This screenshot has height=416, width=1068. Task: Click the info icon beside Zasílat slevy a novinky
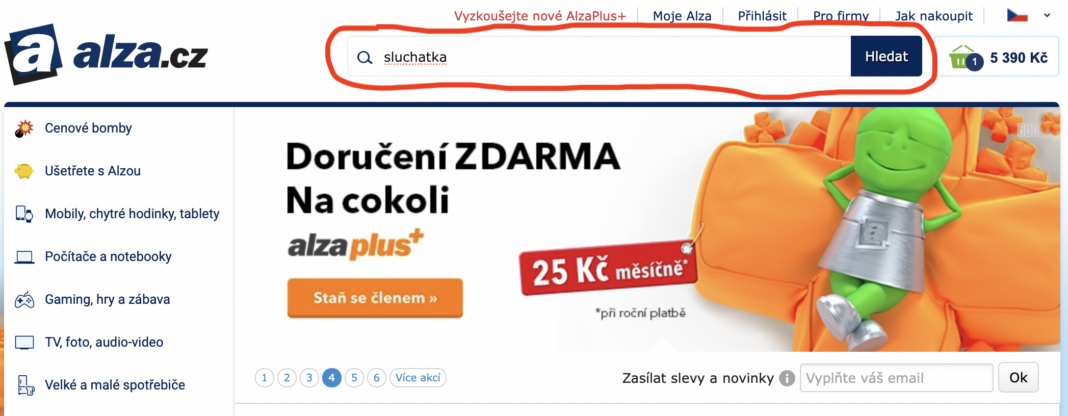[787, 378]
